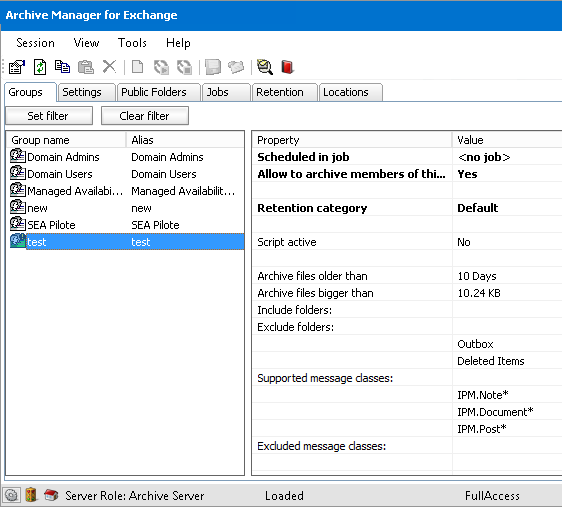Click the Copy icon in the toolbar
Image resolution: width=562 pixels, height=507 pixels.
point(62,67)
